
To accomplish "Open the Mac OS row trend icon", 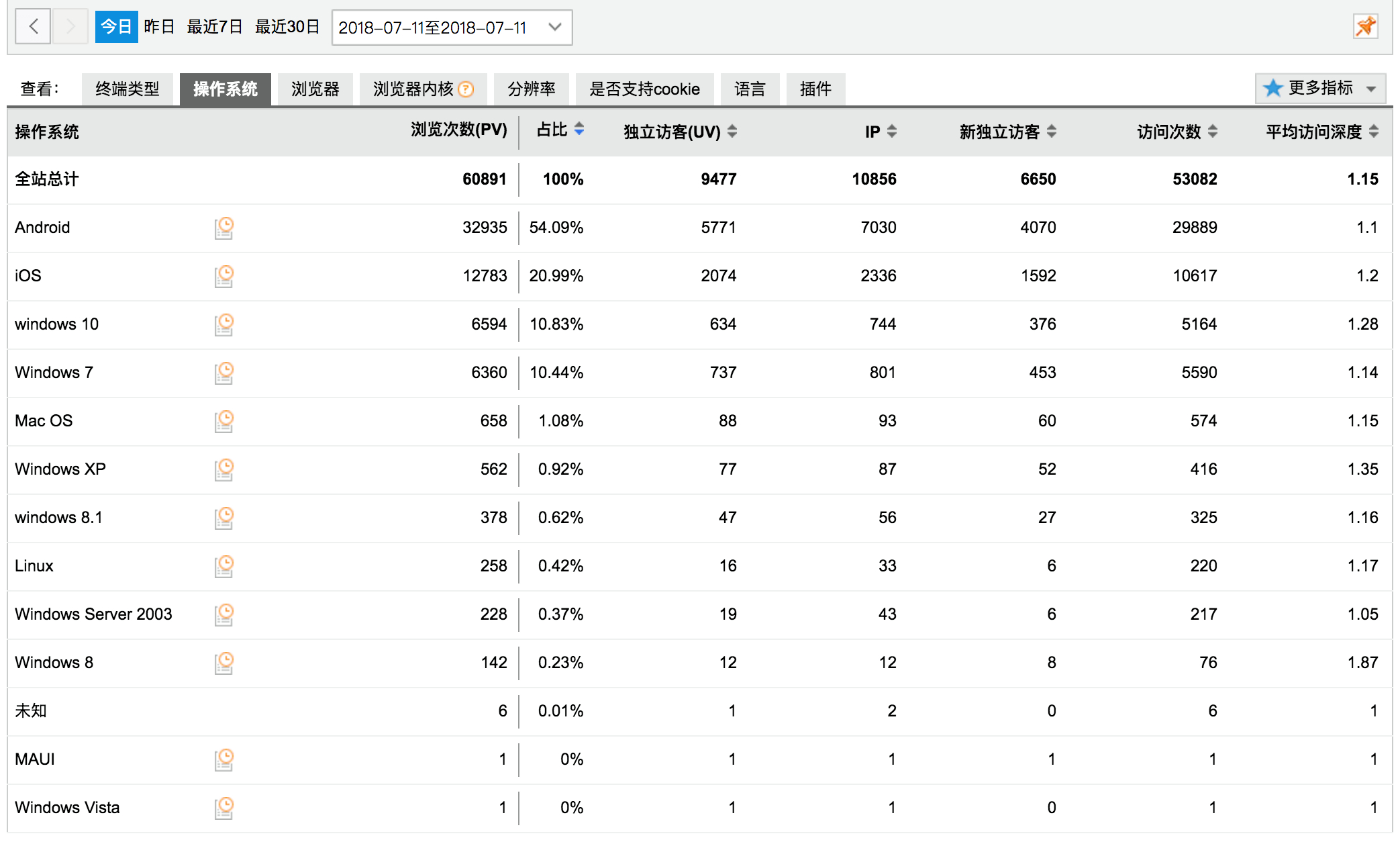I will 224,421.
